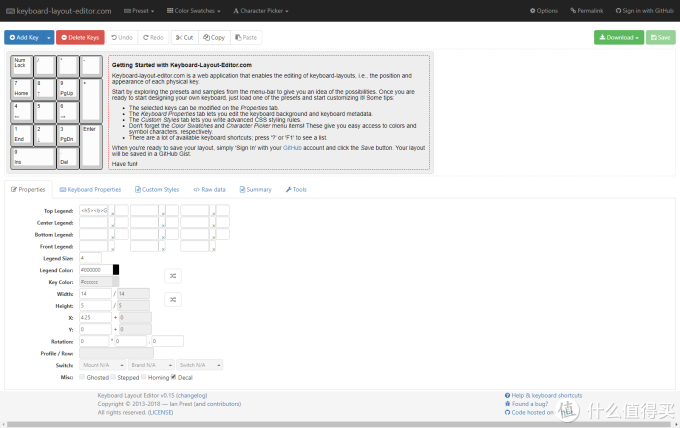
Task: Enable the Ghosted checkbox
Action: click(82, 377)
